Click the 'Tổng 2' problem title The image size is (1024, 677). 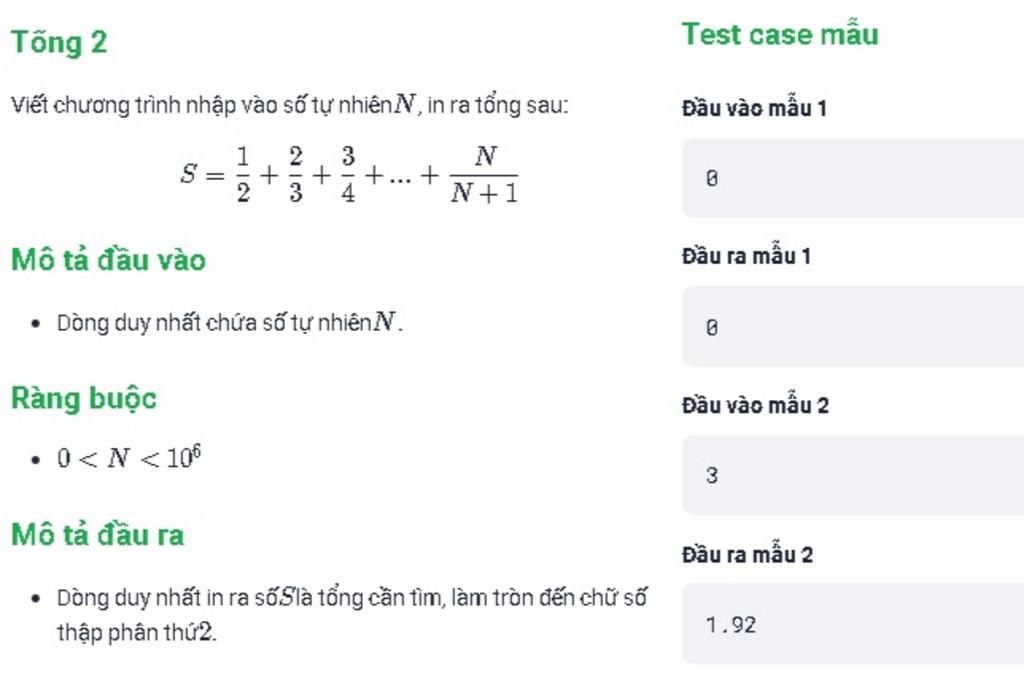point(59,43)
